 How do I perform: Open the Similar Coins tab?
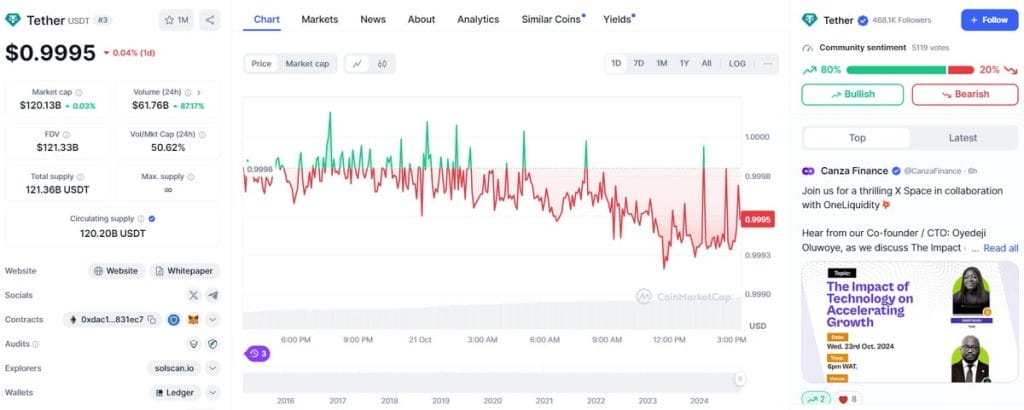click(551, 20)
